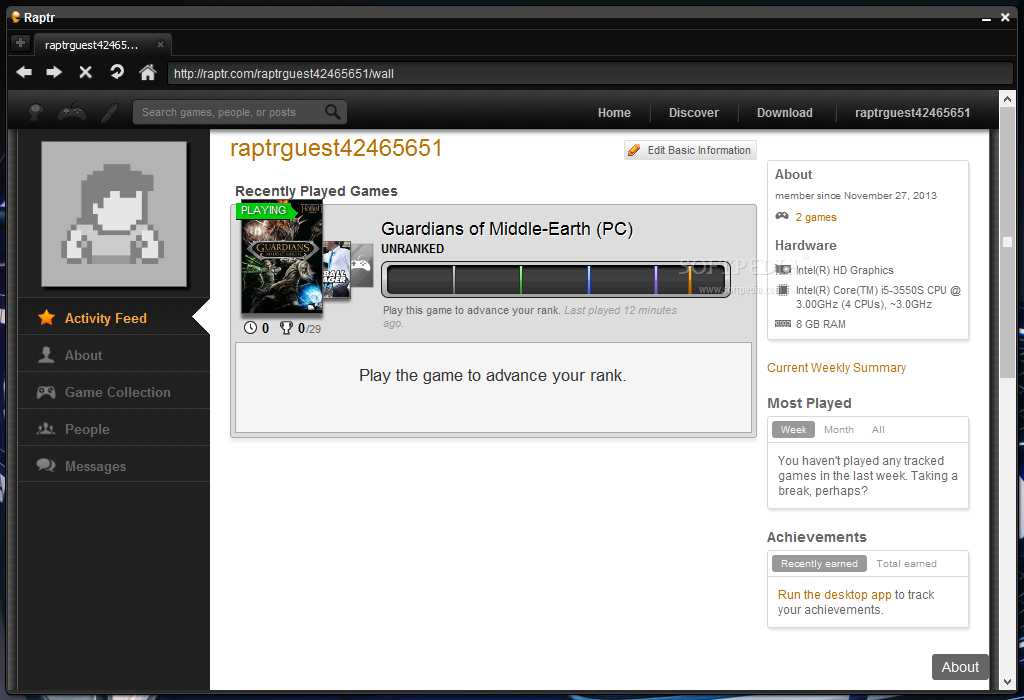
Task: Click the pixelated profile avatar
Action: point(114,214)
